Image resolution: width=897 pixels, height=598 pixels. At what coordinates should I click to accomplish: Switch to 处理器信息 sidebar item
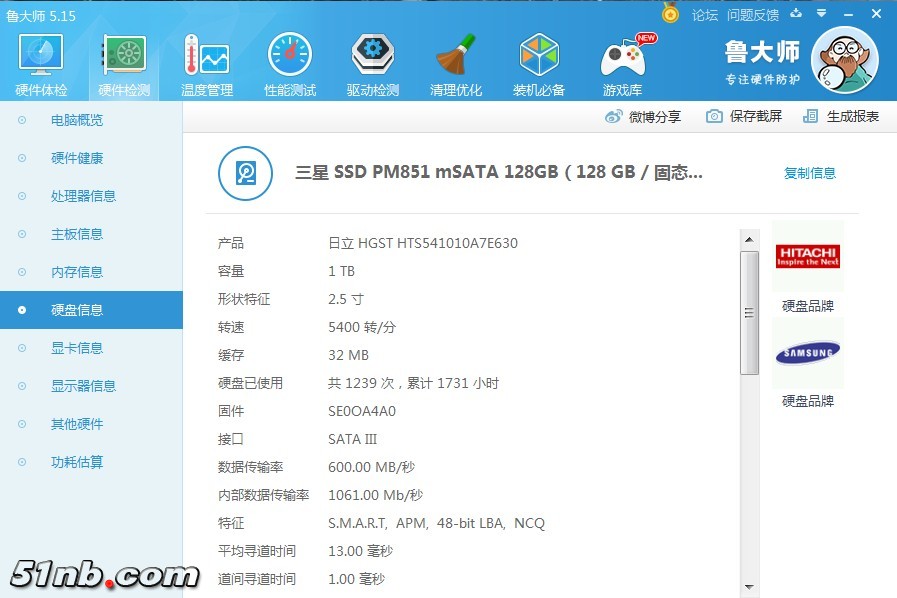[83, 196]
